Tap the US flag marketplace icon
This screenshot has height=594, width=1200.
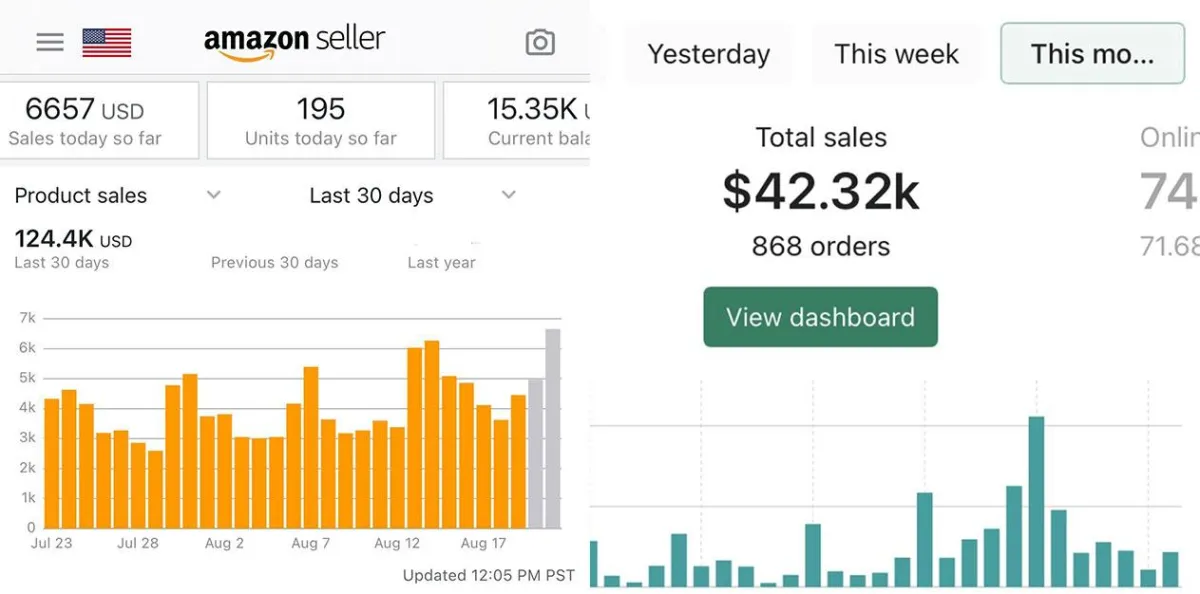[107, 42]
